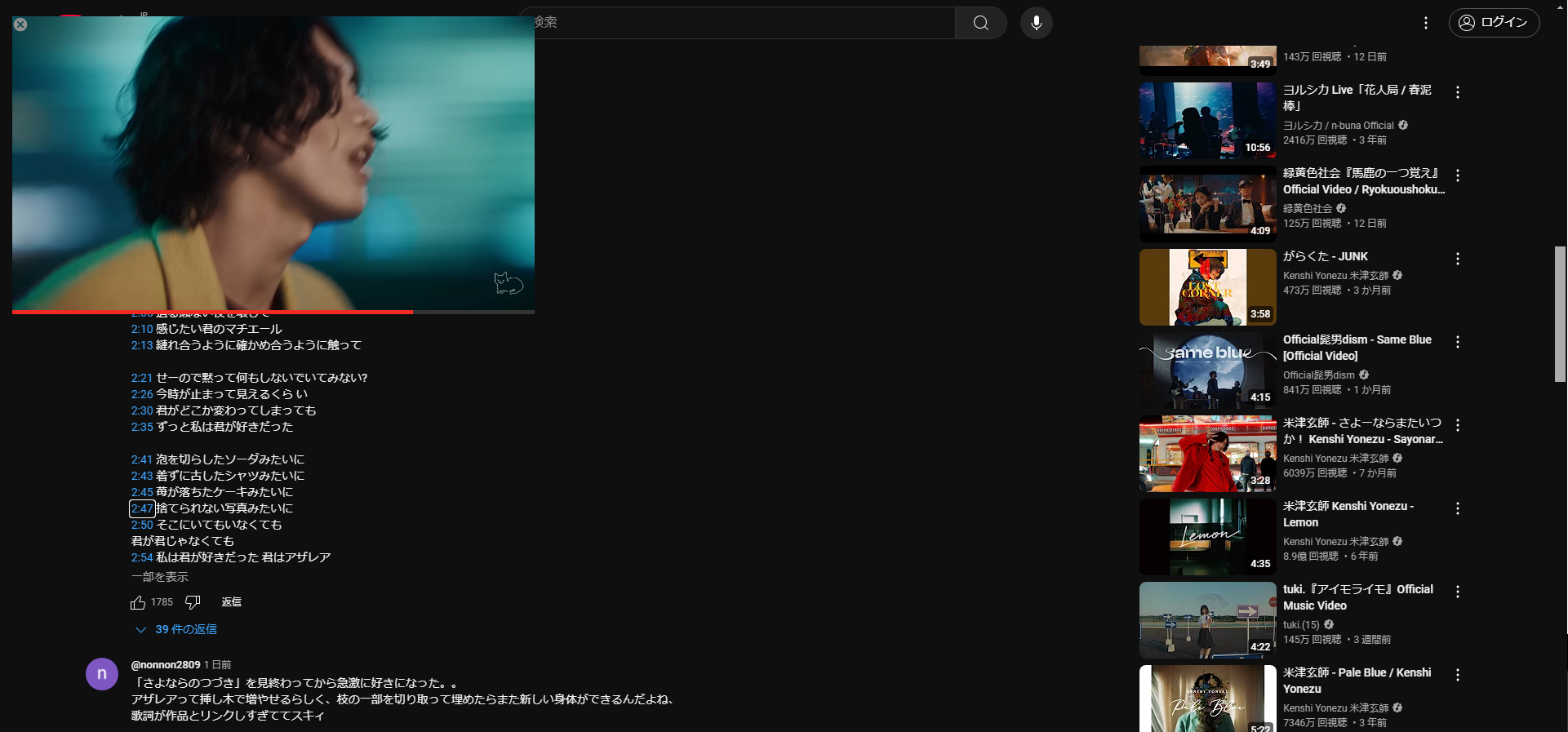Open ヨルシカ Live 花人局 video thumbnail
This screenshot has height=732, width=1568.
tap(1207, 121)
